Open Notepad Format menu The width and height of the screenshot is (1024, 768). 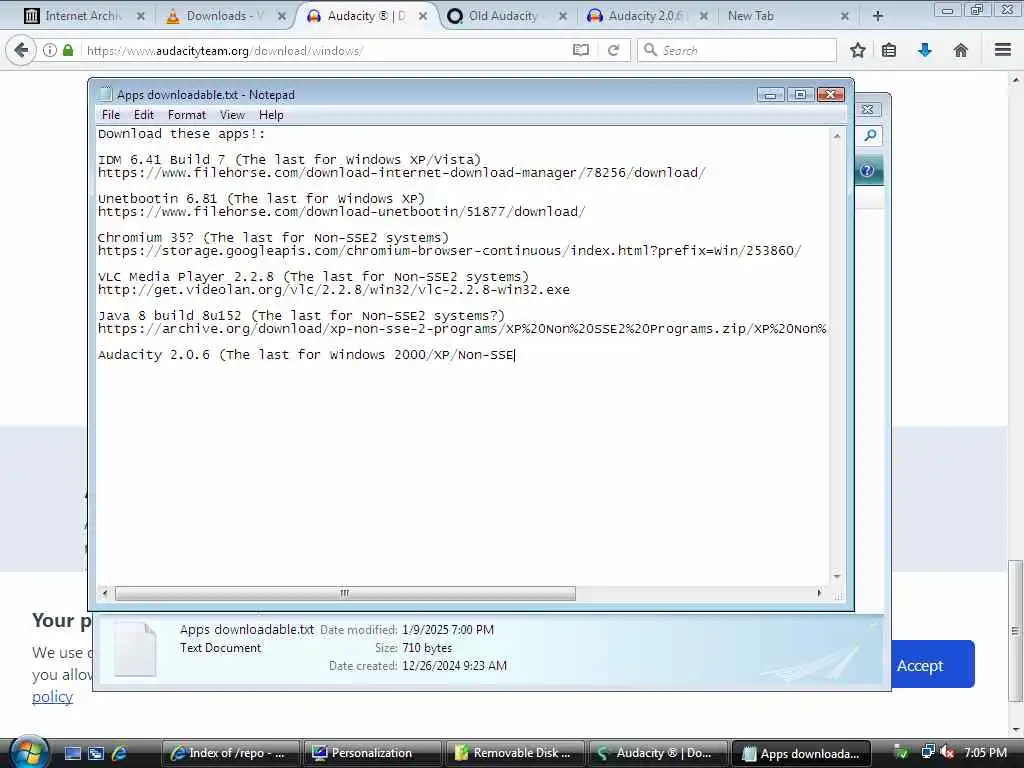point(187,115)
